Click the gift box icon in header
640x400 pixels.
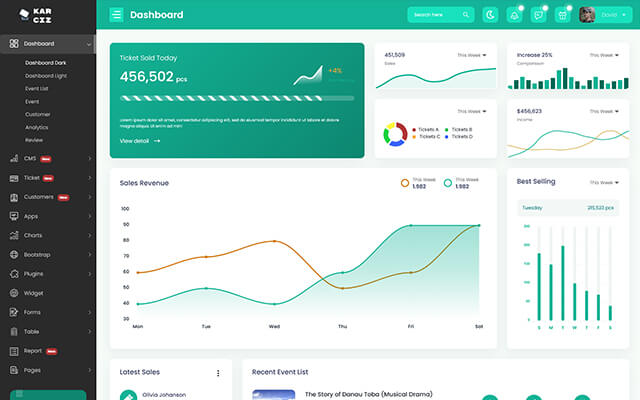click(562, 15)
